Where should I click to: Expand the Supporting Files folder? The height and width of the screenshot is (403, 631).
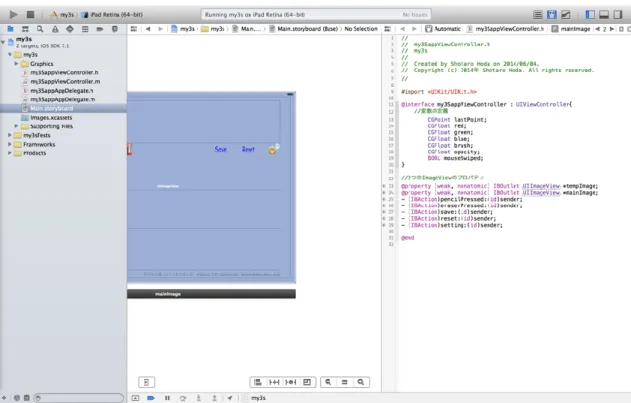pyautogui.click(x=16, y=126)
